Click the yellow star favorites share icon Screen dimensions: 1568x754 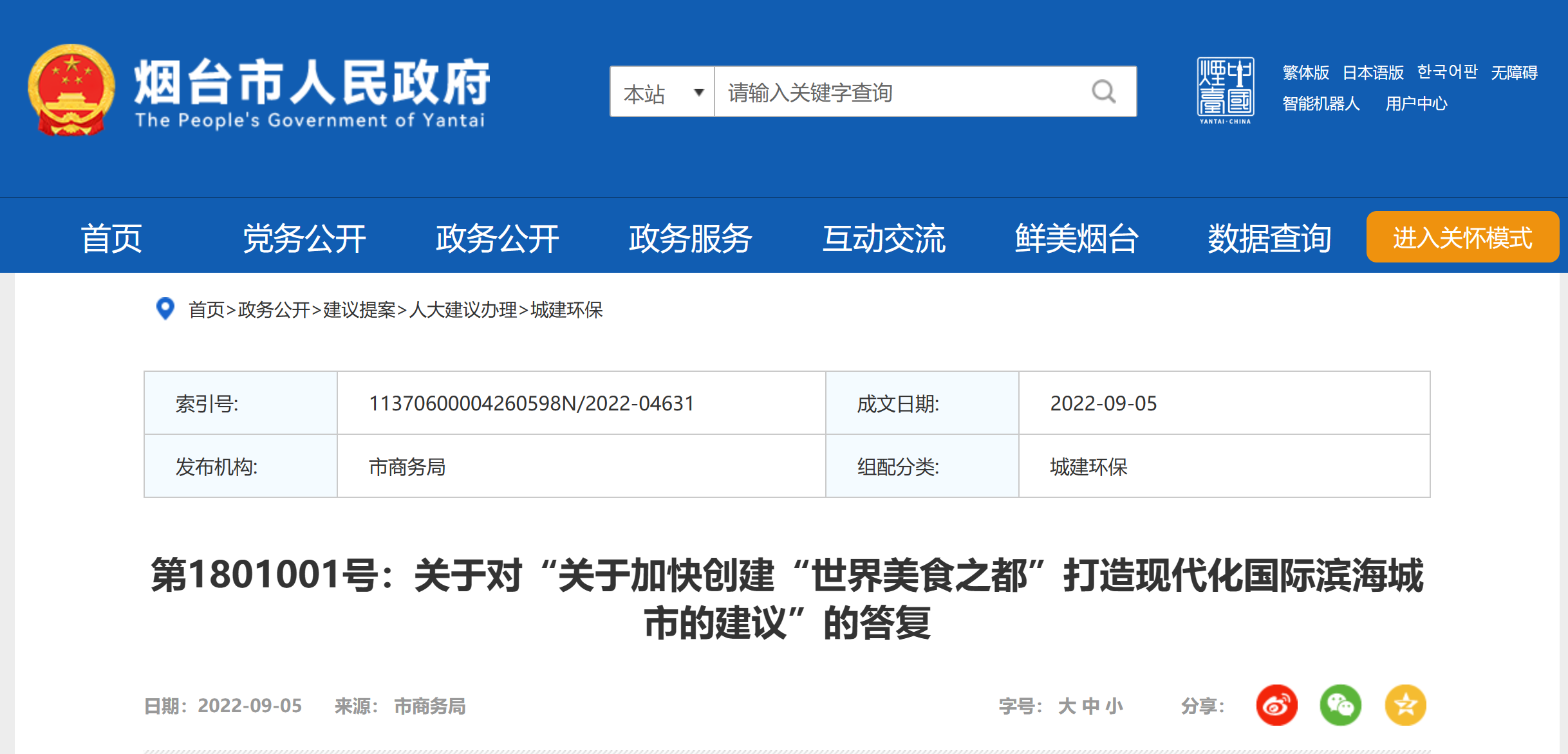[1405, 705]
